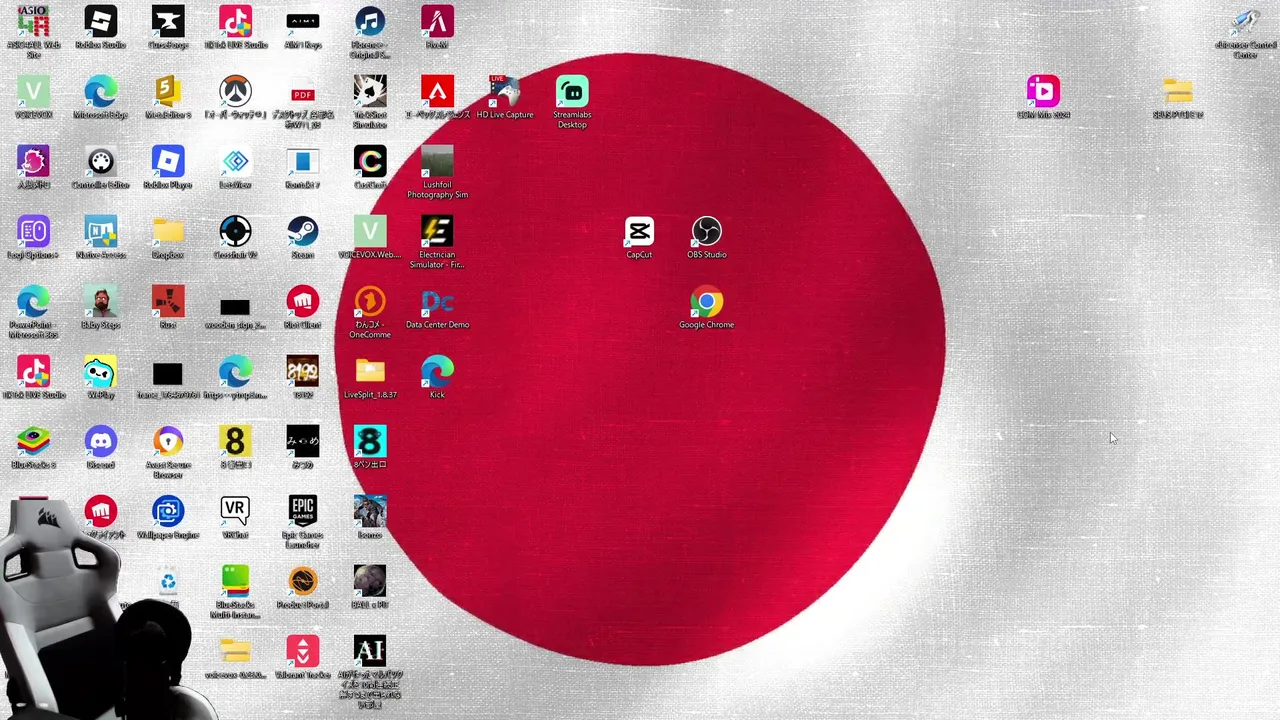Select the LetsView desktop icon
This screenshot has width=1280, height=720.
pos(235,162)
